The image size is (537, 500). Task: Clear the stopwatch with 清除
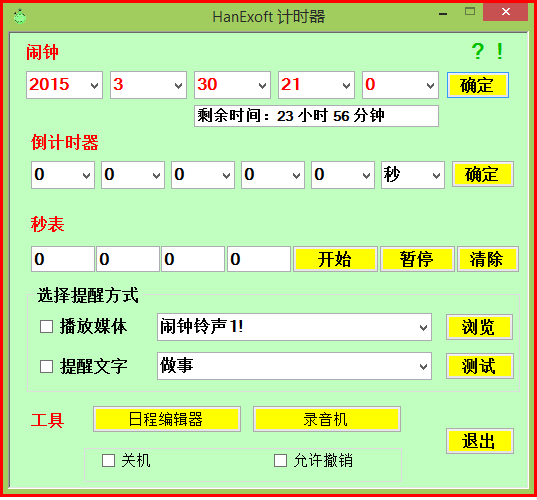(x=488, y=259)
